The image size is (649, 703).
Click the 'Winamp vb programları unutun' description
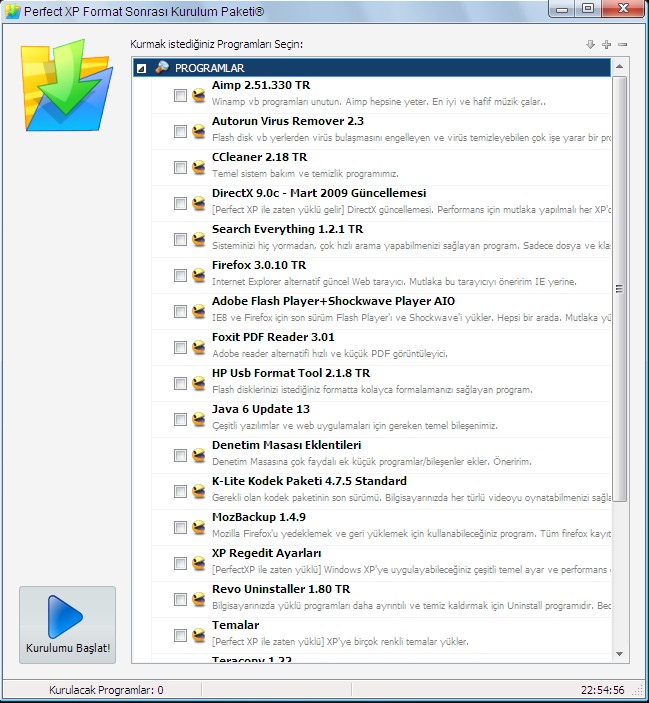click(x=379, y=102)
